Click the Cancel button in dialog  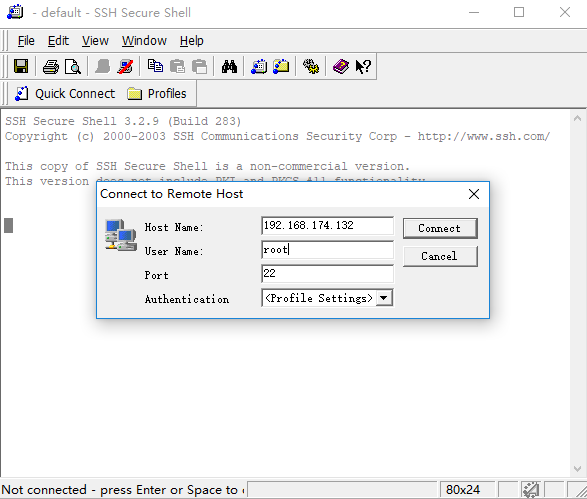pos(440,256)
